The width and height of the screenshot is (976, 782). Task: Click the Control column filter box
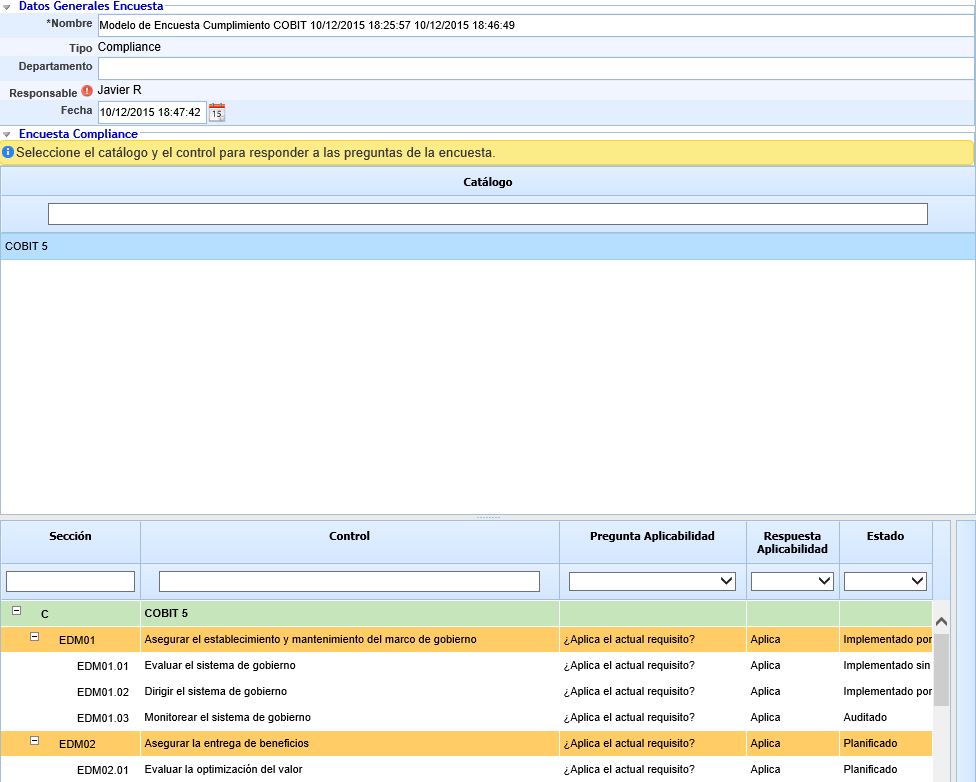pyautogui.click(x=349, y=581)
